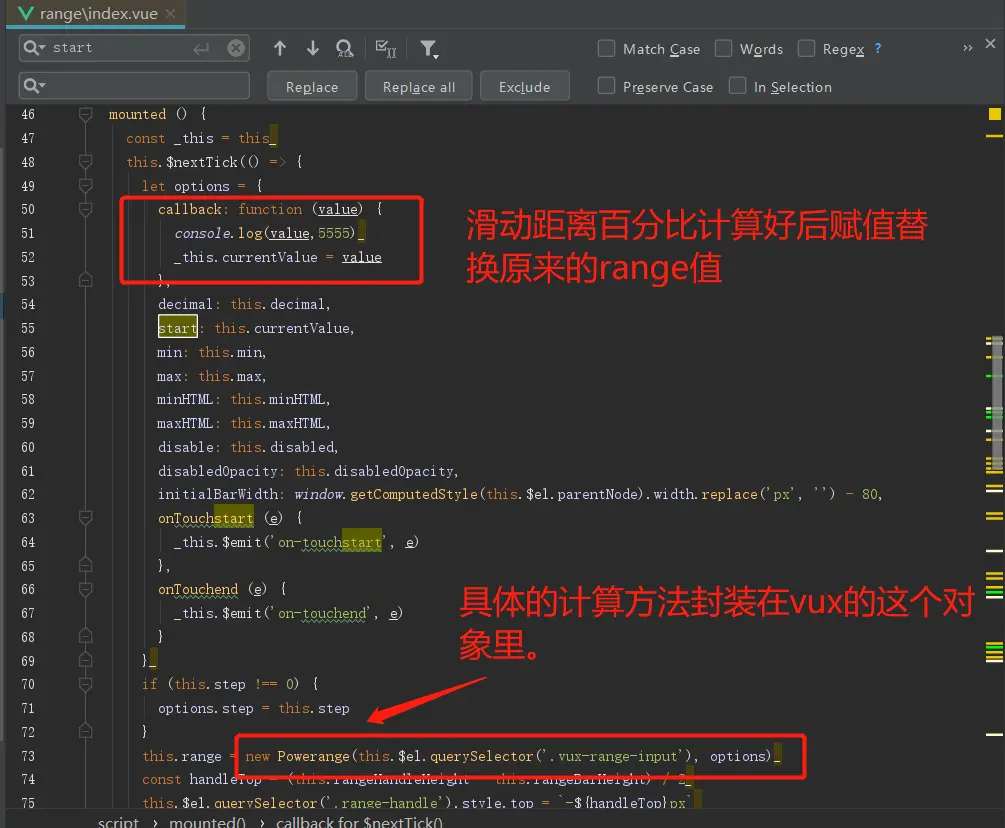Enable the Match Case checkbox

point(606,48)
